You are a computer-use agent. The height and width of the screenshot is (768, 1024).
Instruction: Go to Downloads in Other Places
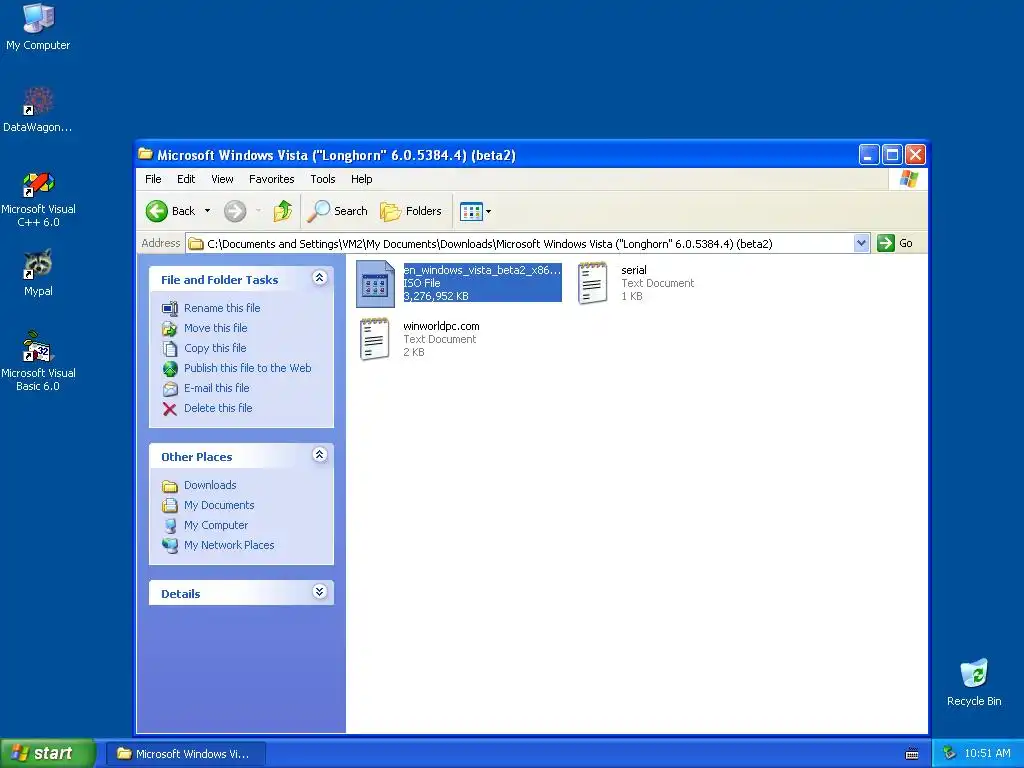pos(210,485)
